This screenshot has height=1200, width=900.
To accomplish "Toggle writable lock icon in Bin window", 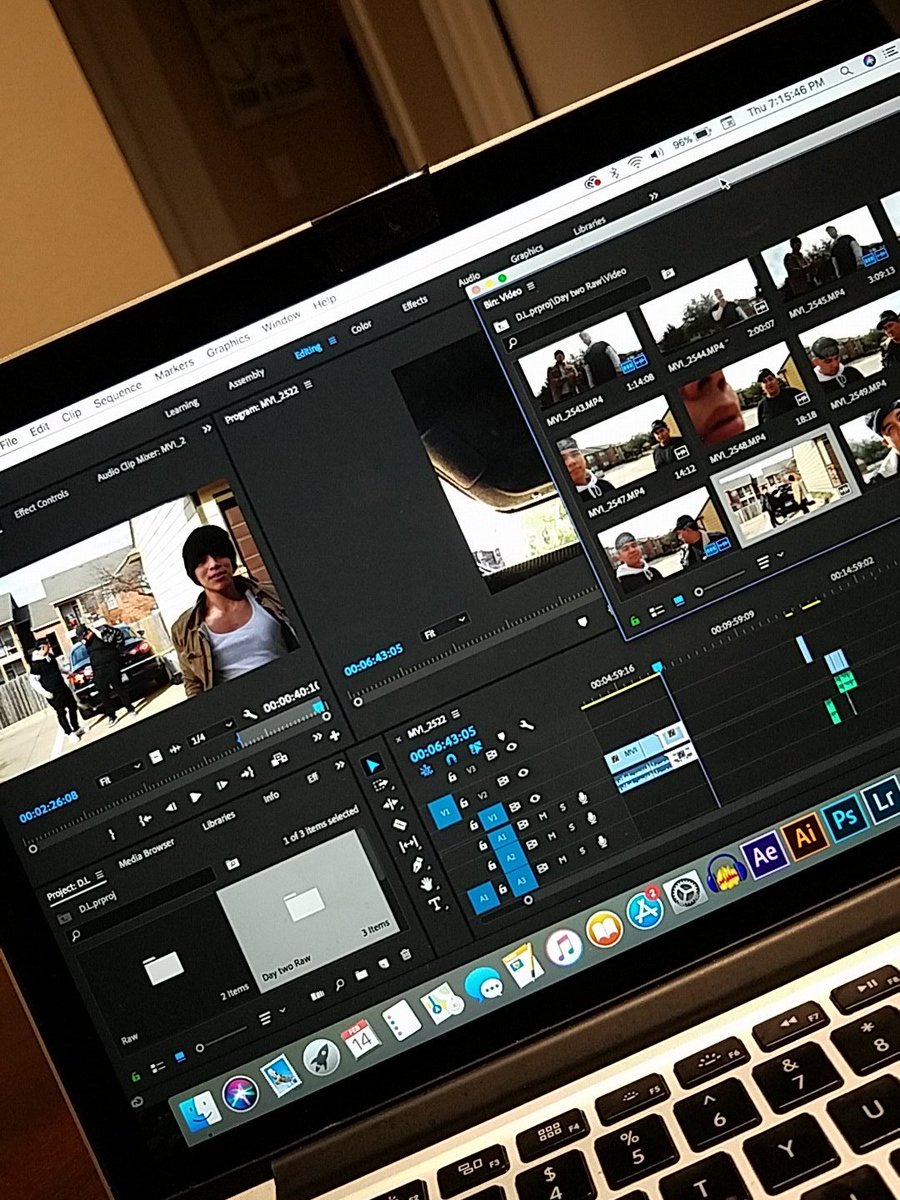I will pyautogui.click(x=634, y=621).
